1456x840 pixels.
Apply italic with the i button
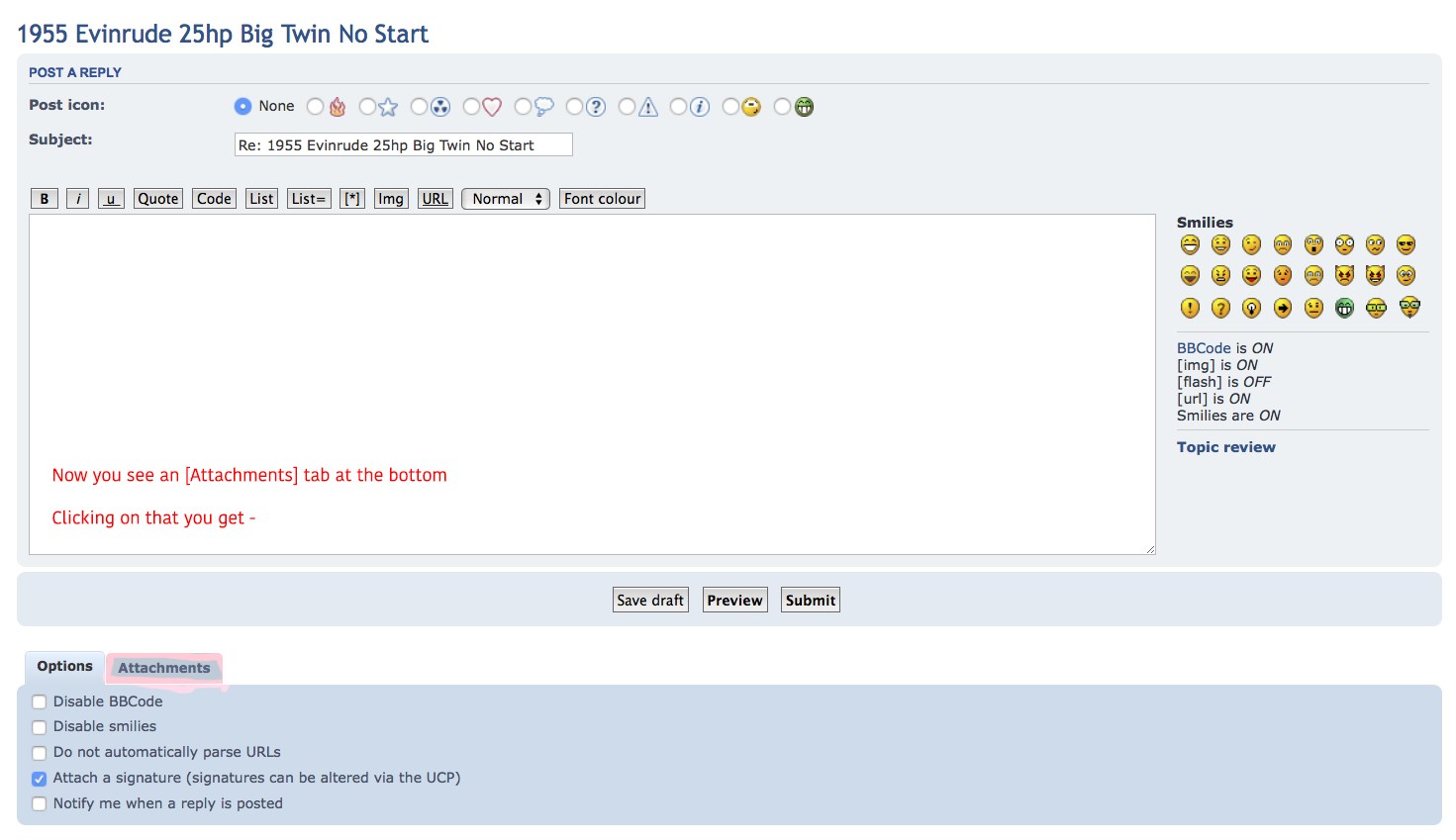(x=78, y=199)
